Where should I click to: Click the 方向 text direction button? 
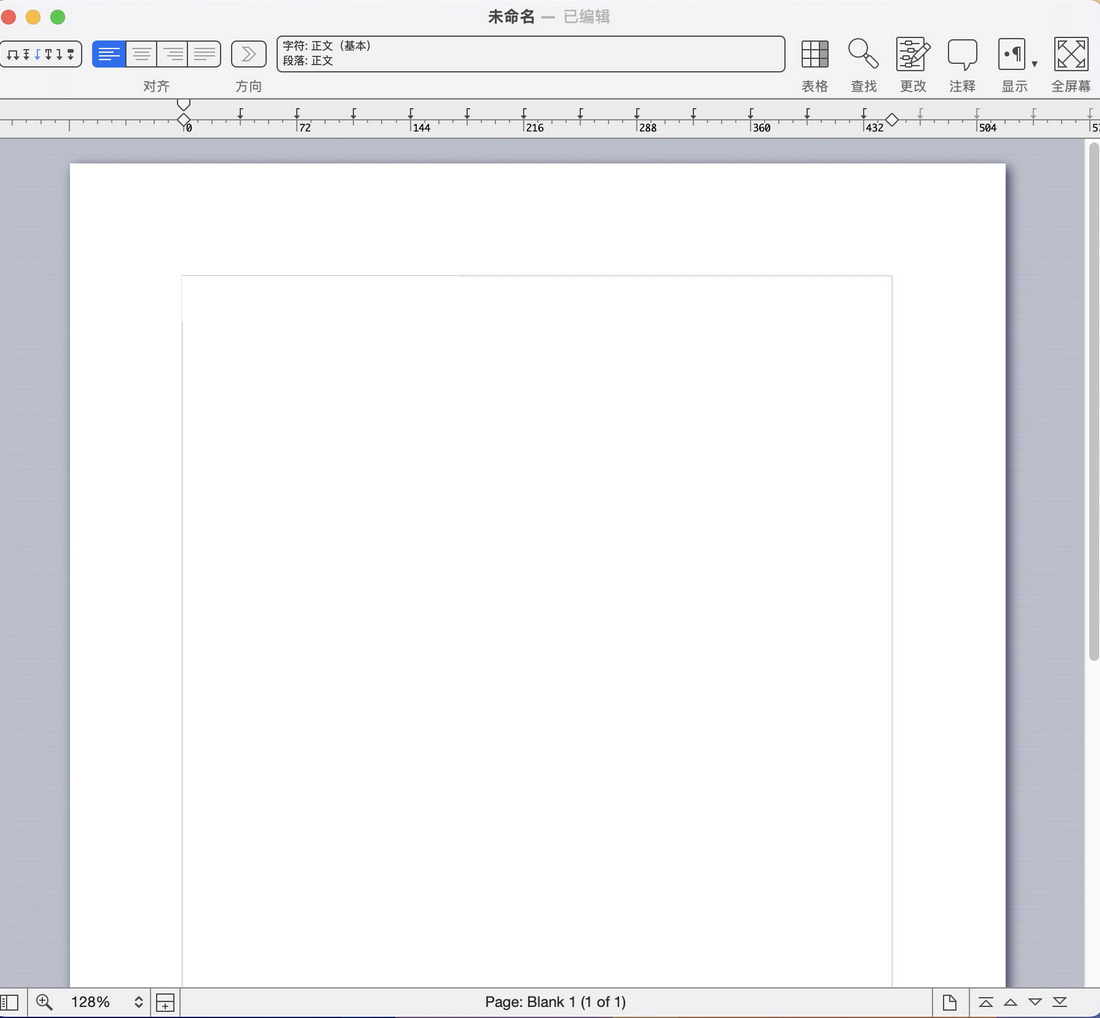[248, 54]
